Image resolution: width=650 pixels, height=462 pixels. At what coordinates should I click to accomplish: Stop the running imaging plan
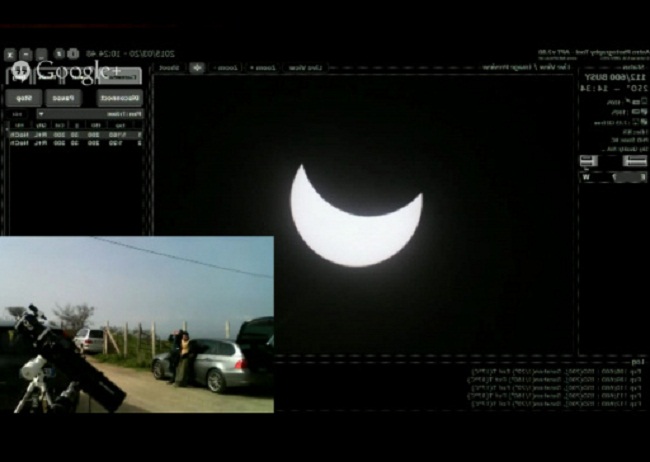24,98
